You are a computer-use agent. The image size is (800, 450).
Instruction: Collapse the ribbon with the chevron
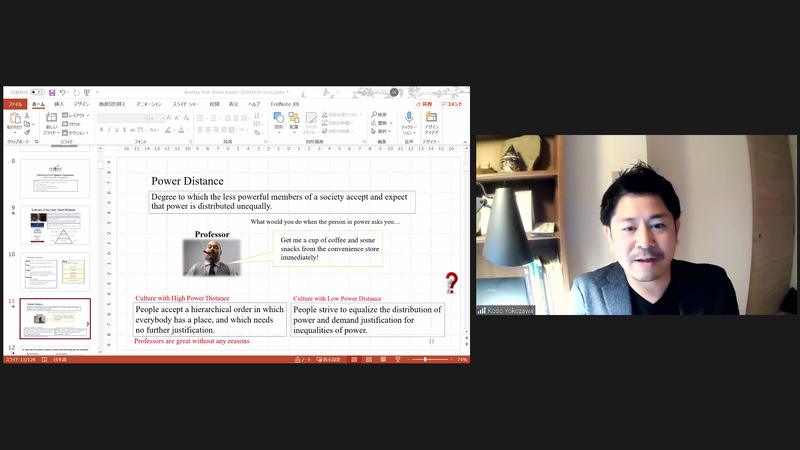click(x=465, y=142)
